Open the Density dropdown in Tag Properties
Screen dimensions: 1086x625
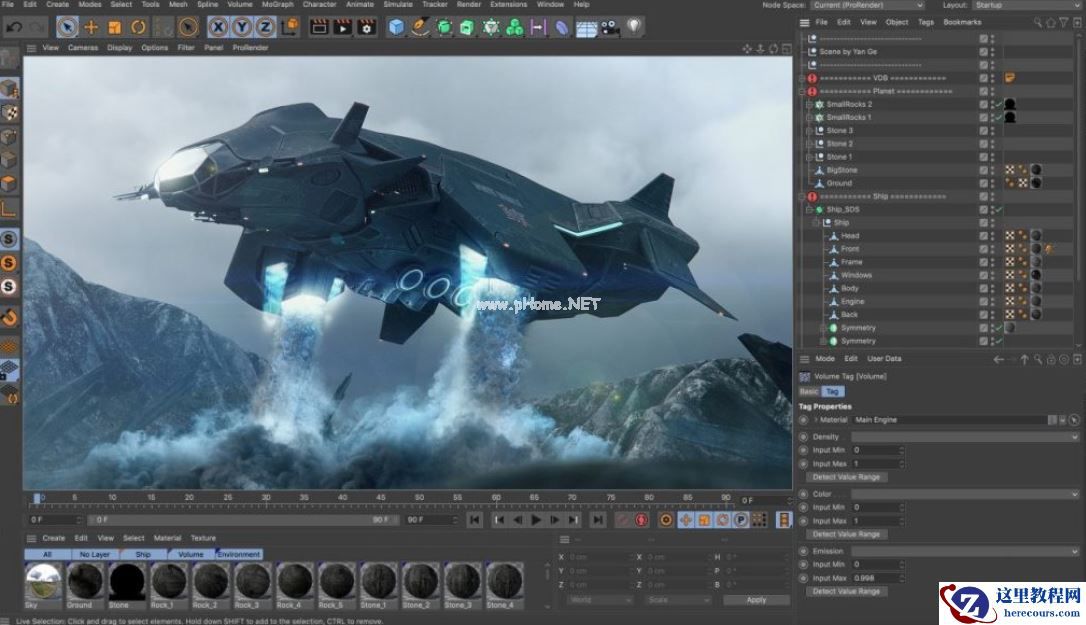click(x=964, y=437)
